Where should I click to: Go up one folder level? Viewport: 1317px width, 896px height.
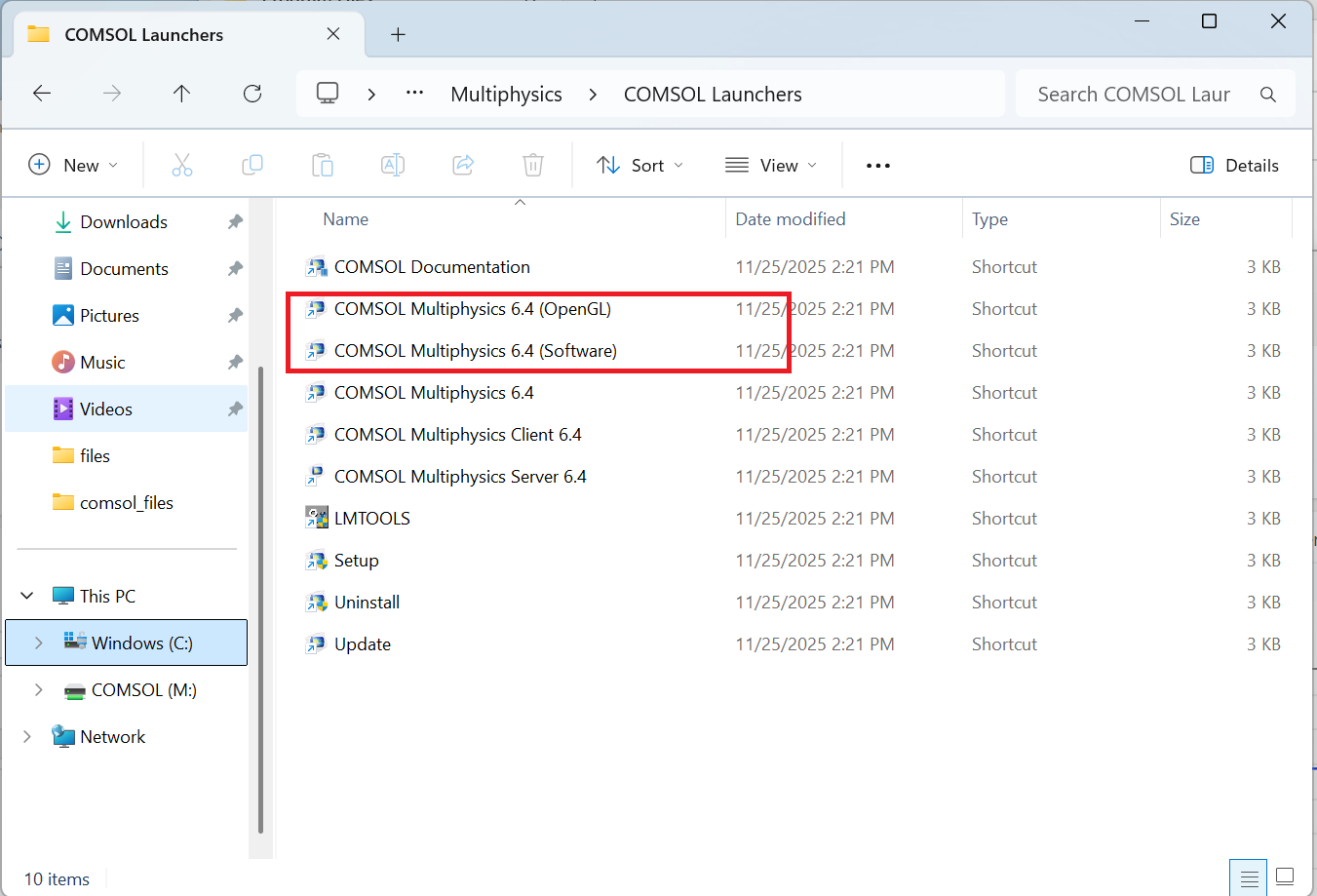click(x=181, y=94)
